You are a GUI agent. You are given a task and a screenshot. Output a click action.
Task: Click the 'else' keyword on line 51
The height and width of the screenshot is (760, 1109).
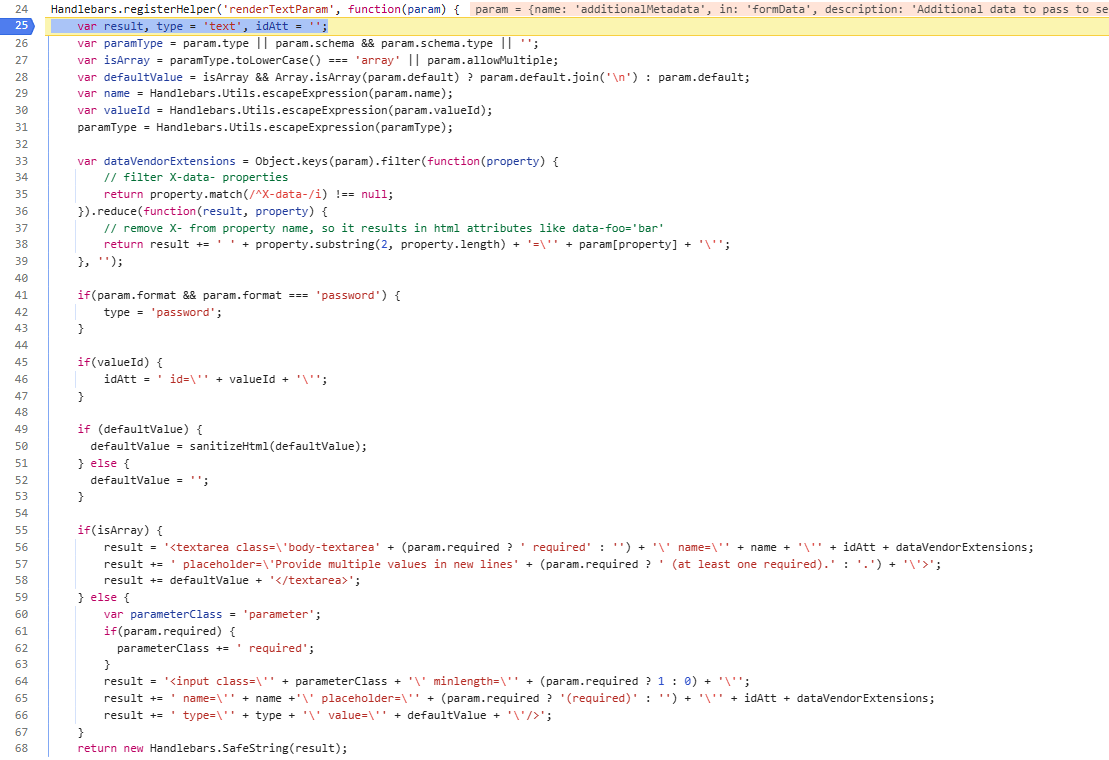pyautogui.click(x=103, y=463)
